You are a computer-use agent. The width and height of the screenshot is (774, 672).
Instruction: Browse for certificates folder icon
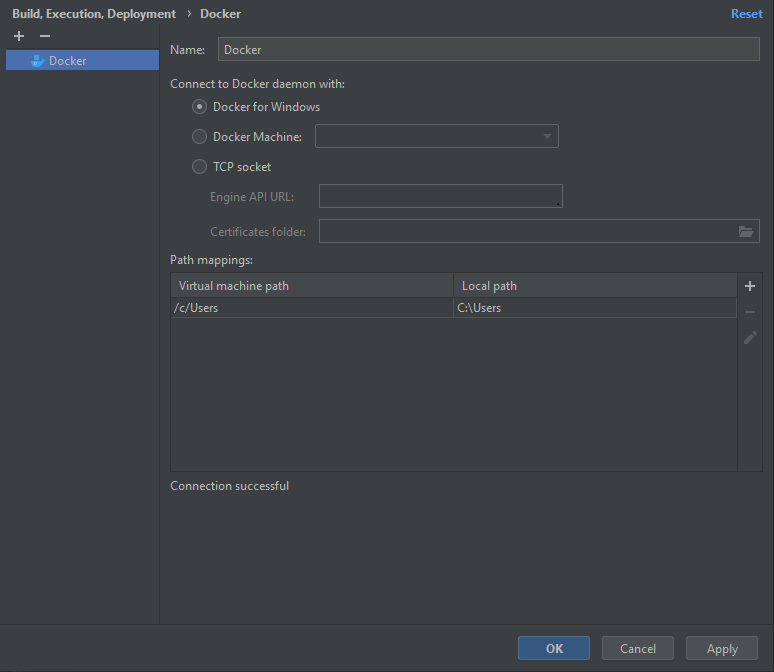[x=746, y=231]
